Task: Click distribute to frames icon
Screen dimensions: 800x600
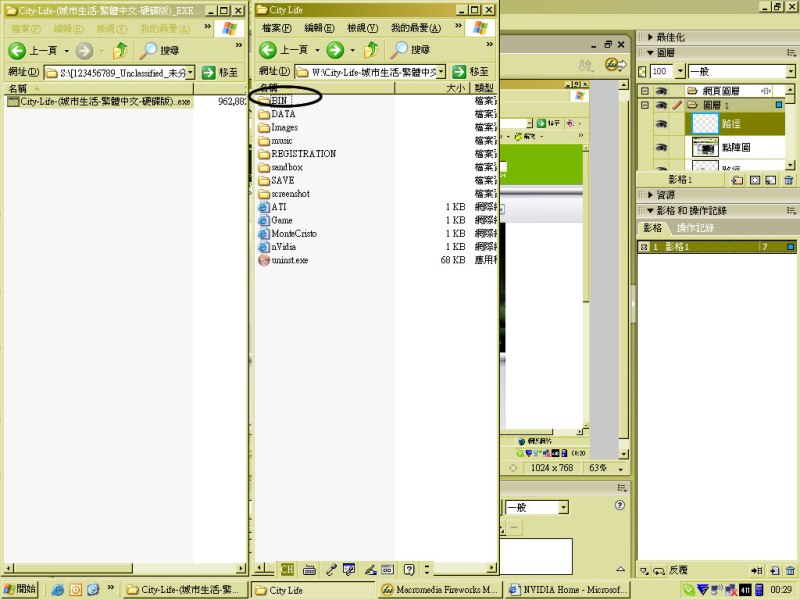Action: click(x=757, y=570)
